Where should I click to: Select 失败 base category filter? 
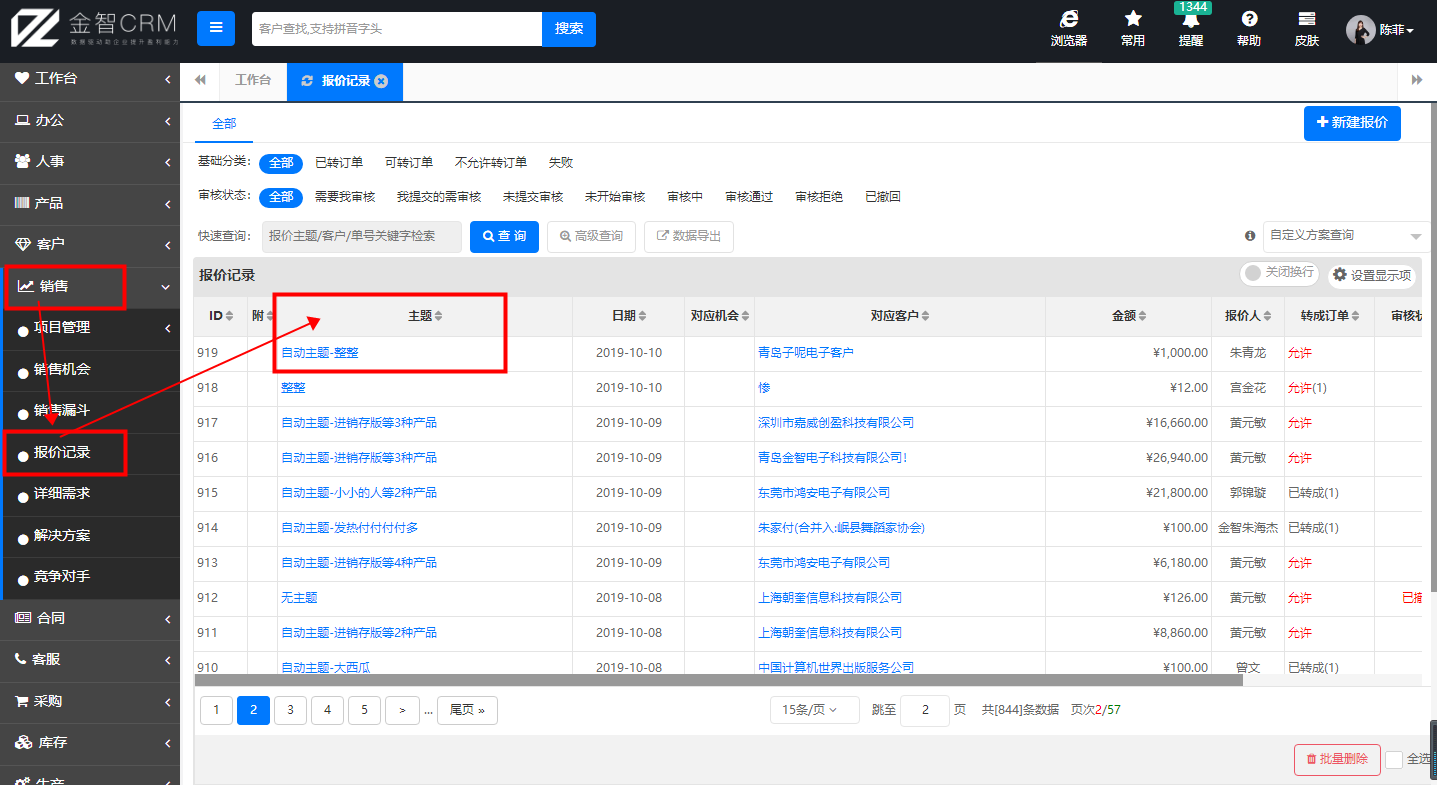click(561, 163)
